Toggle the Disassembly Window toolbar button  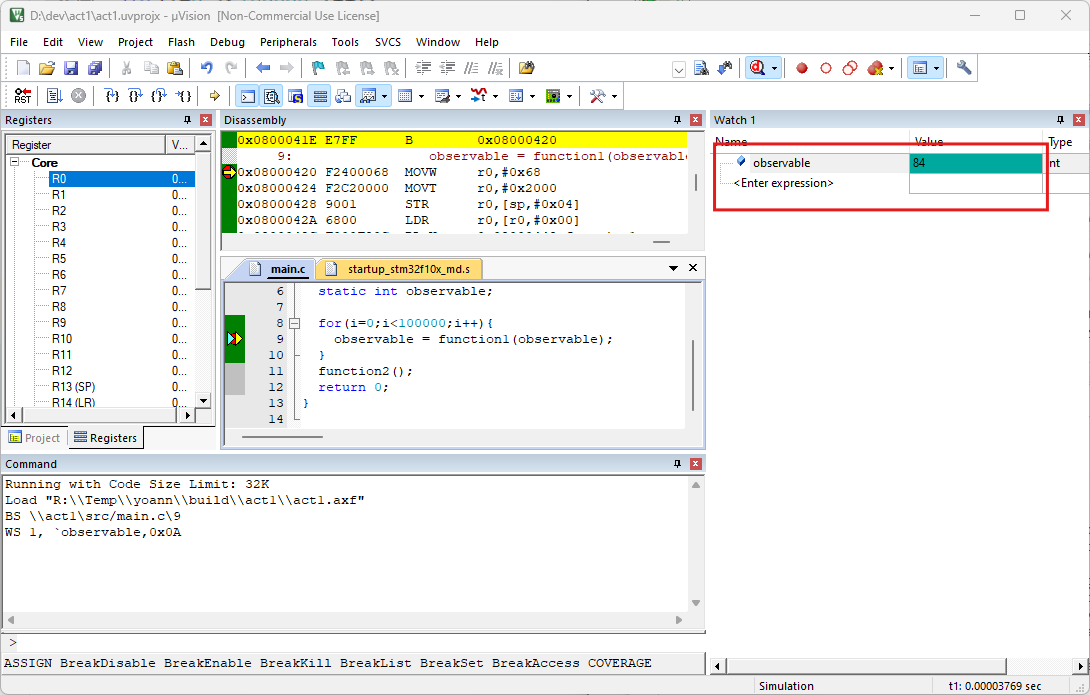(x=271, y=96)
